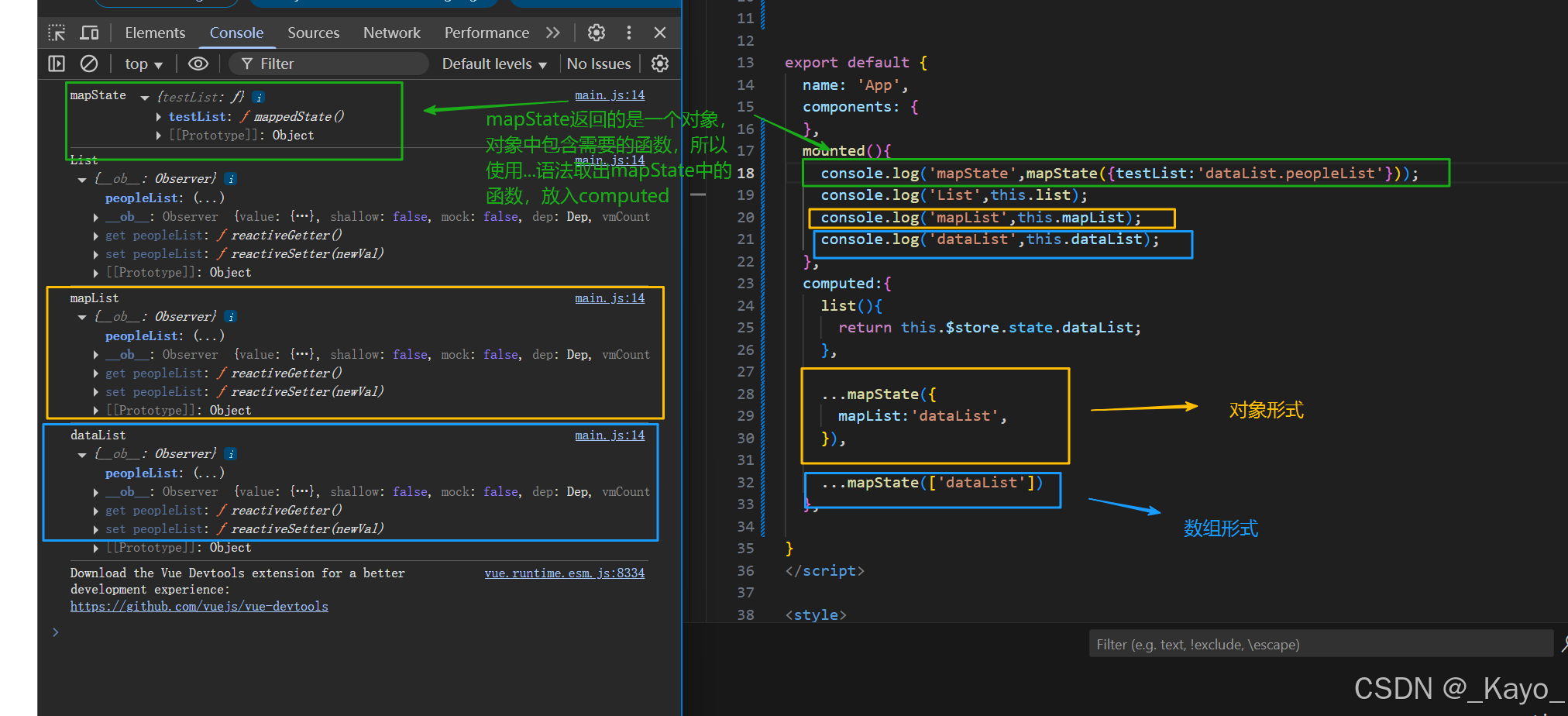This screenshot has width=1568, height=716.
Task: Click the </script> closing tag line
Action: (x=824, y=570)
